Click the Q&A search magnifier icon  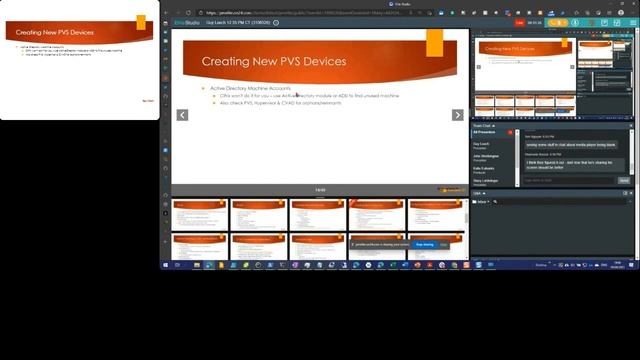[x=495, y=202]
